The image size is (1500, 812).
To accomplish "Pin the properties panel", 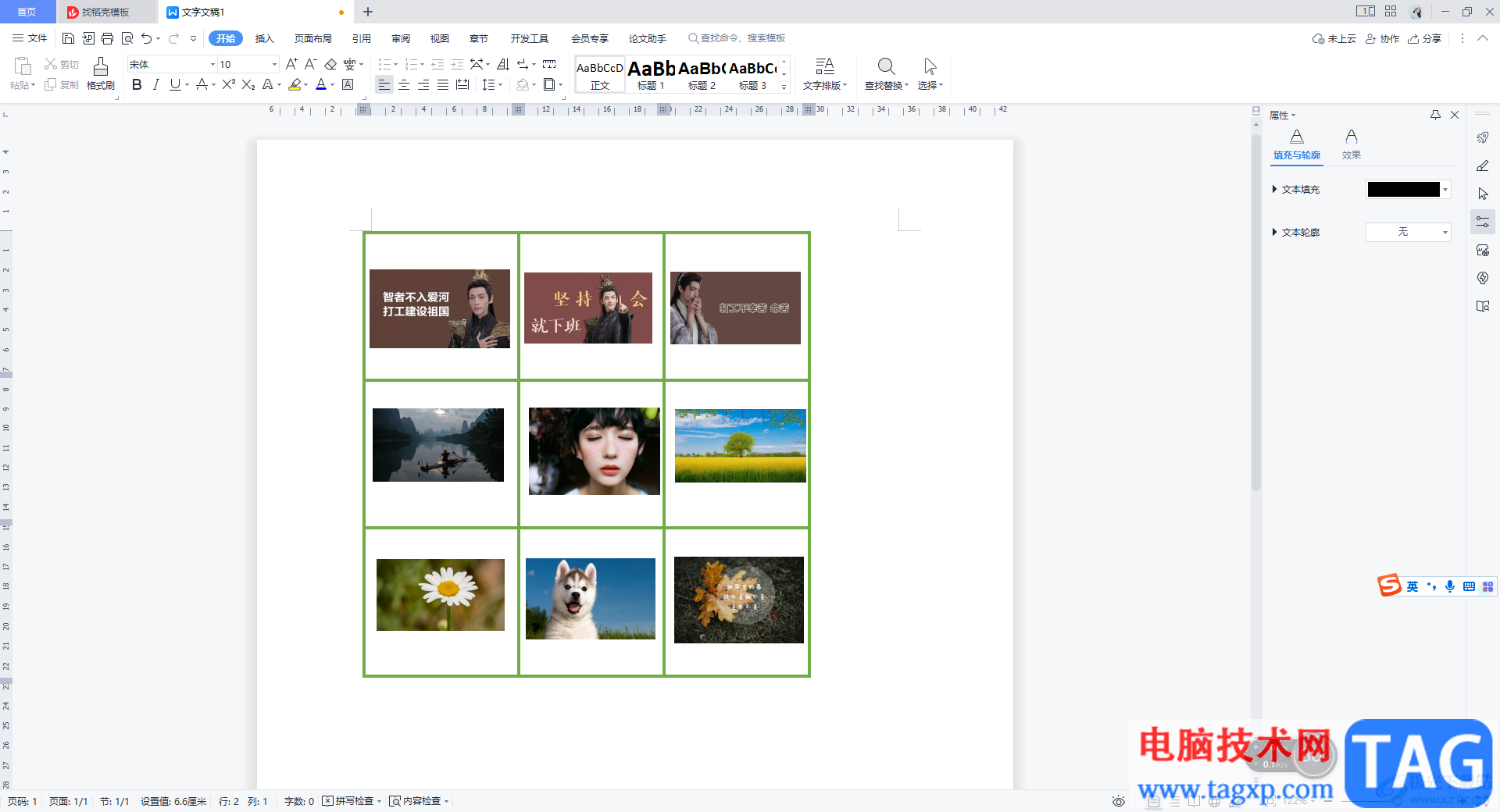I will [x=1435, y=115].
